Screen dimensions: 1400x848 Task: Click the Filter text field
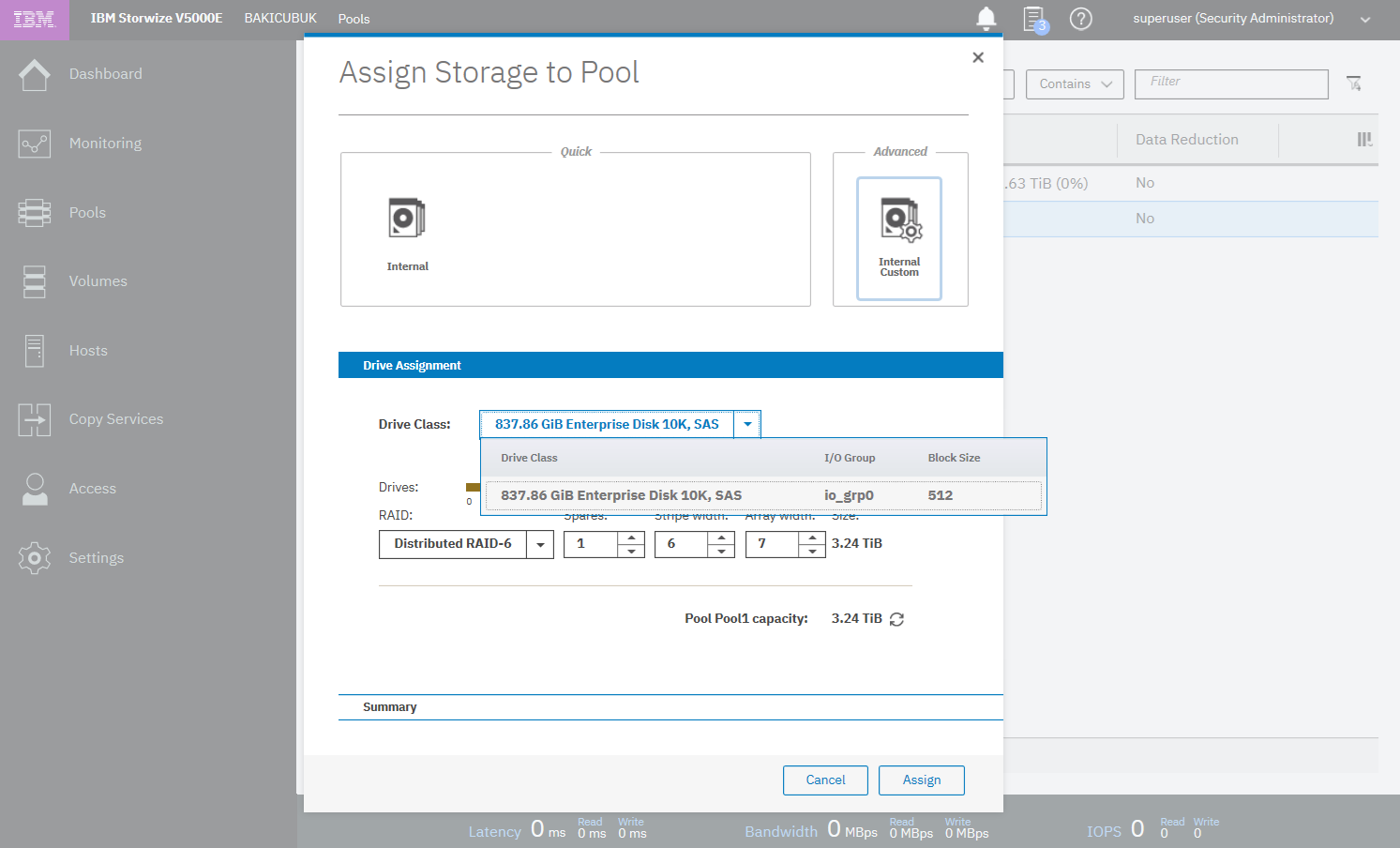1231,84
